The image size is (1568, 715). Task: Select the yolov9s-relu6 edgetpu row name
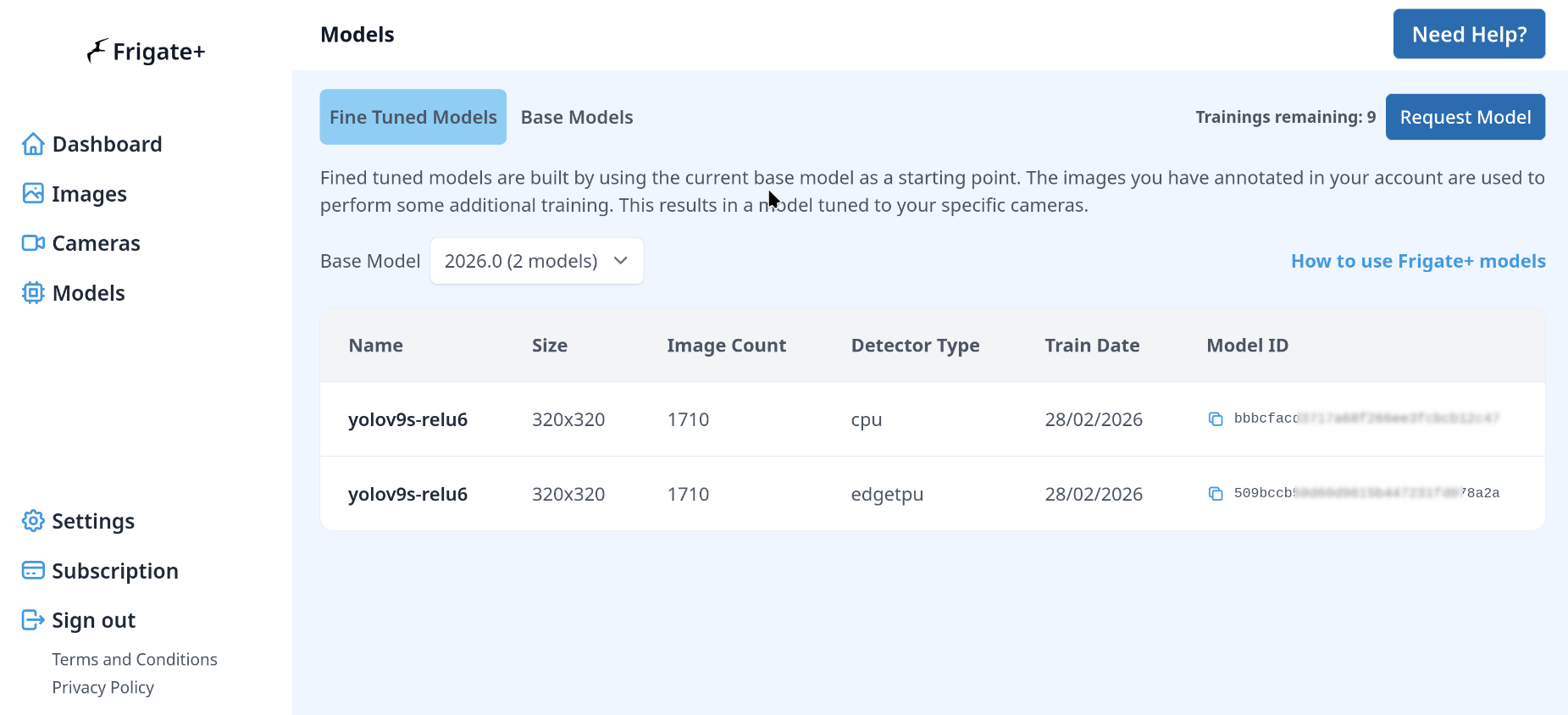pyautogui.click(x=407, y=494)
